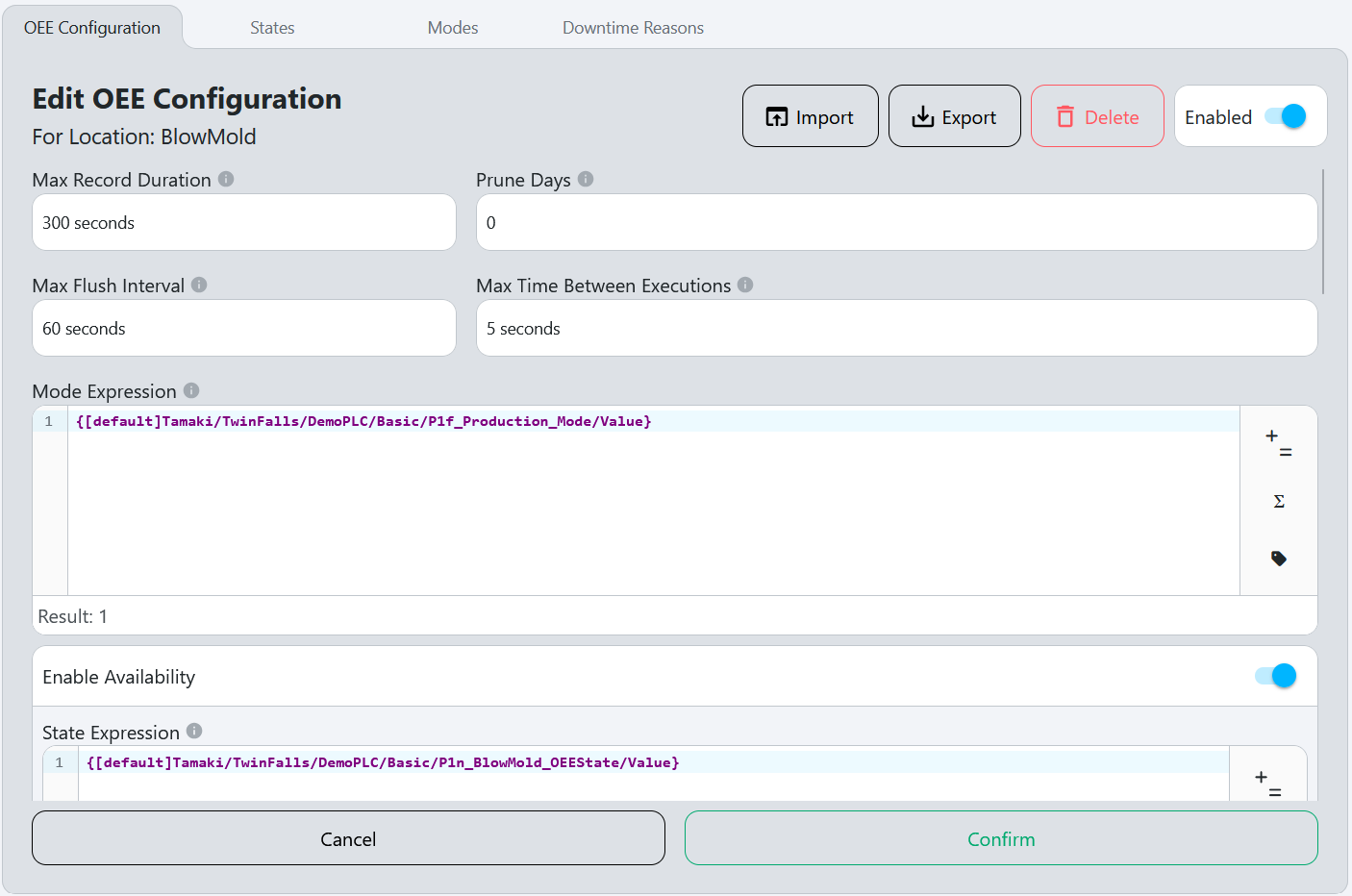Click the info icon next to Mode Expression
Screen dimensions: 1352x896
coord(190,390)
